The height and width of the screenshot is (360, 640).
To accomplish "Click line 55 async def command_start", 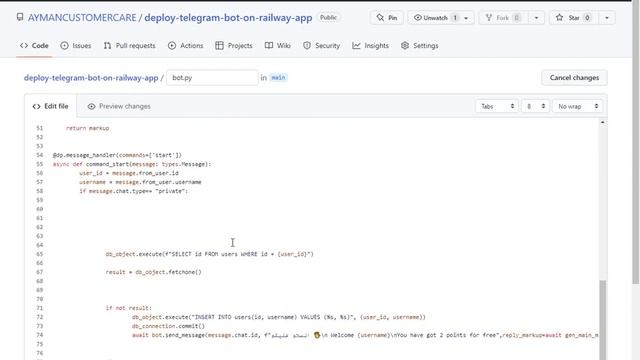I will [132, 164].
